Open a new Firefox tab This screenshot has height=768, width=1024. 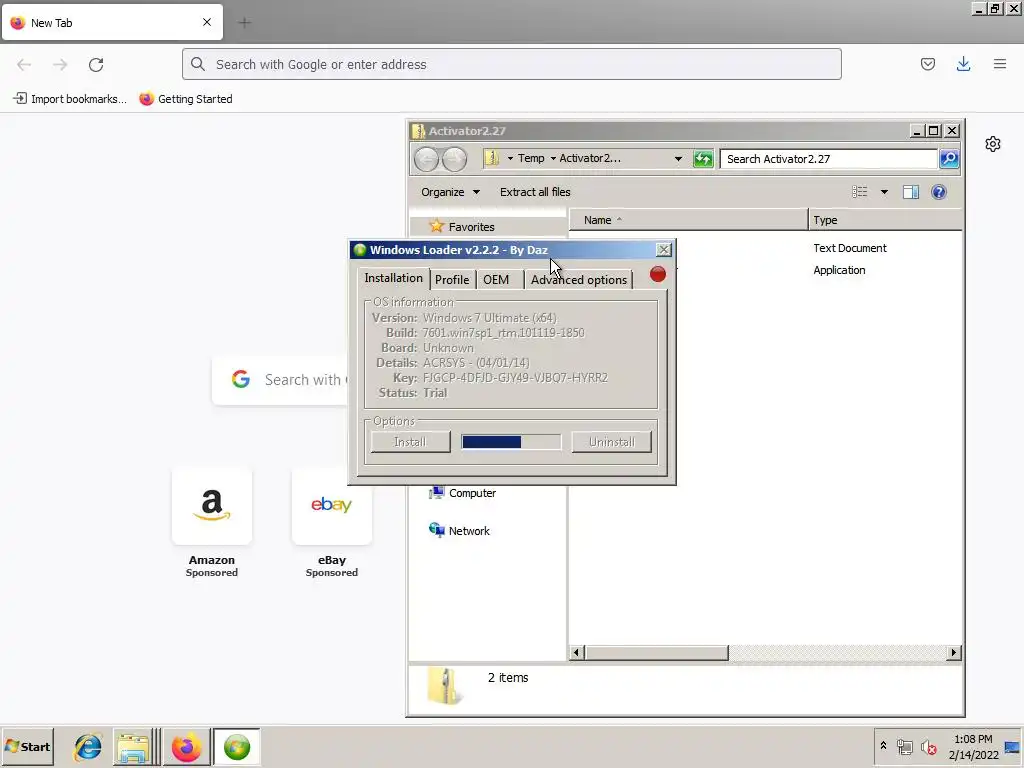pos(244,23)
